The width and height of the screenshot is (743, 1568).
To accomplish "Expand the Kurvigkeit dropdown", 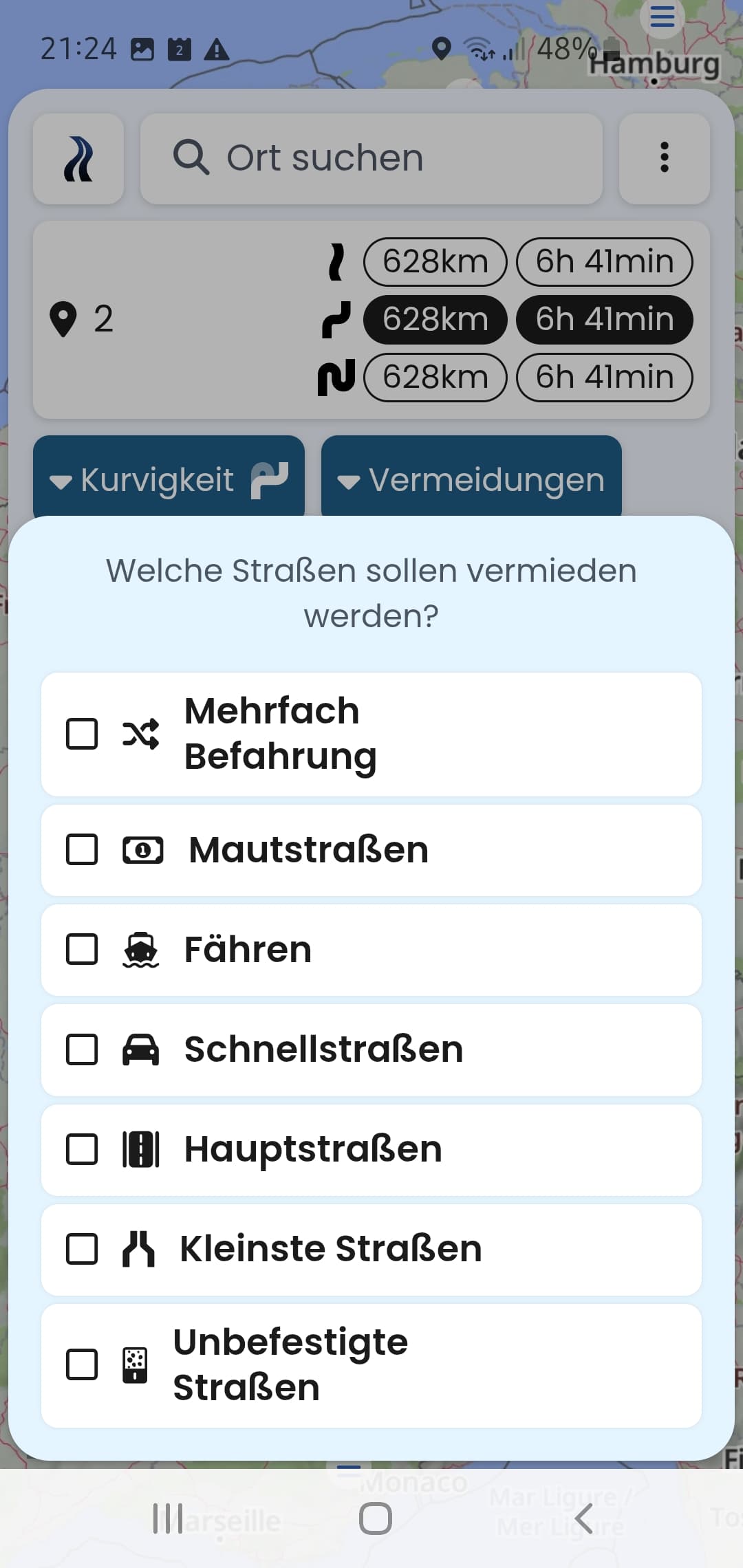I will click(x=169, y=479).
